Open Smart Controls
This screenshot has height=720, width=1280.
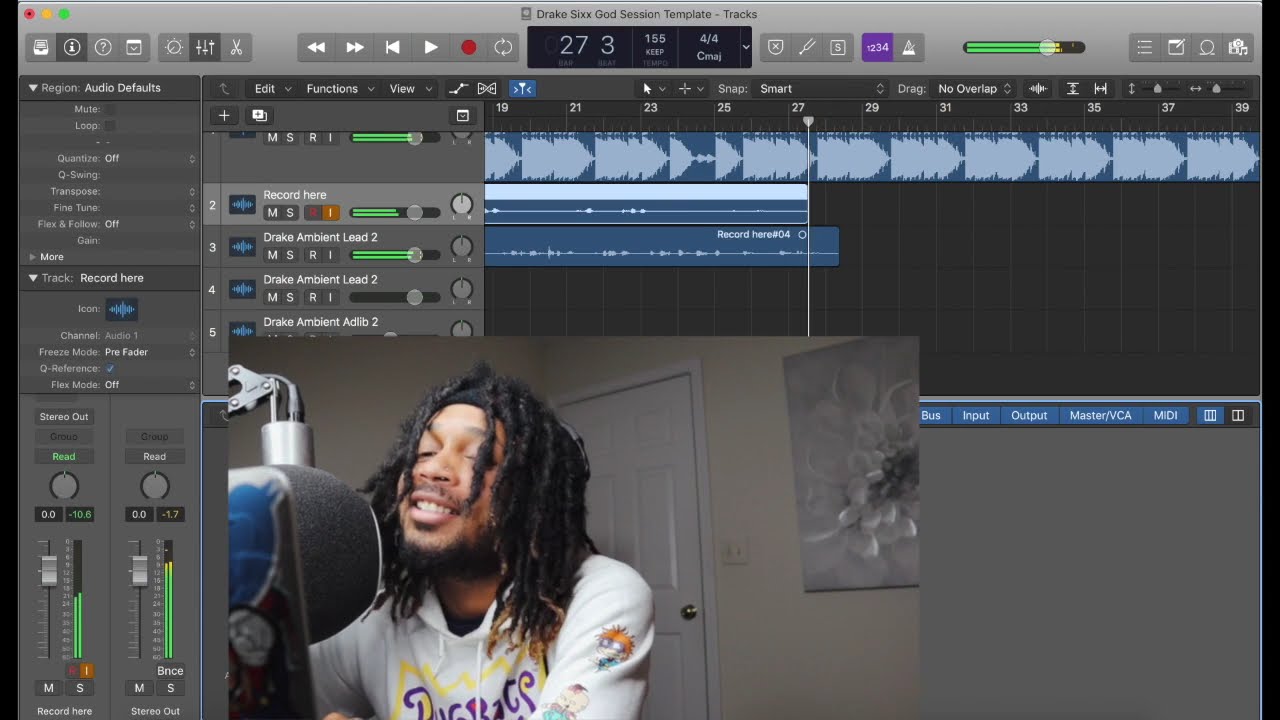pos(174,47)
